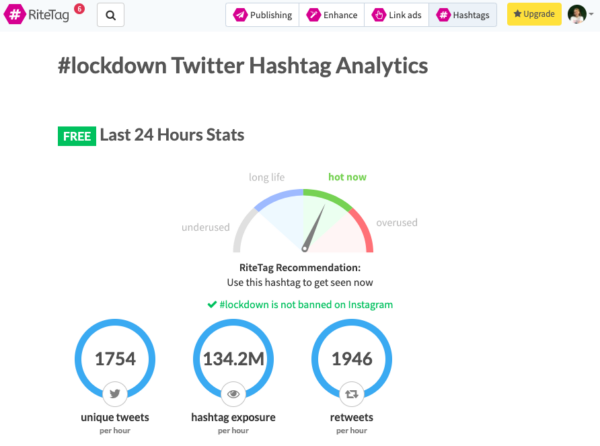This screenshot has height=446, width=600.
Task: Click the green hot now gauge segment
Action: [327, 198]
